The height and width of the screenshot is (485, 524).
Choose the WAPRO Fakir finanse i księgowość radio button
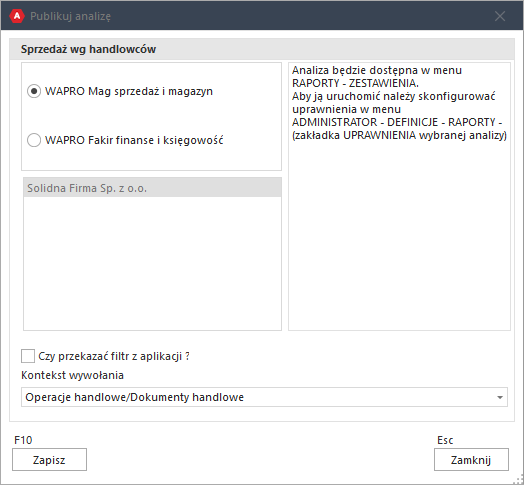coord(34,140)
